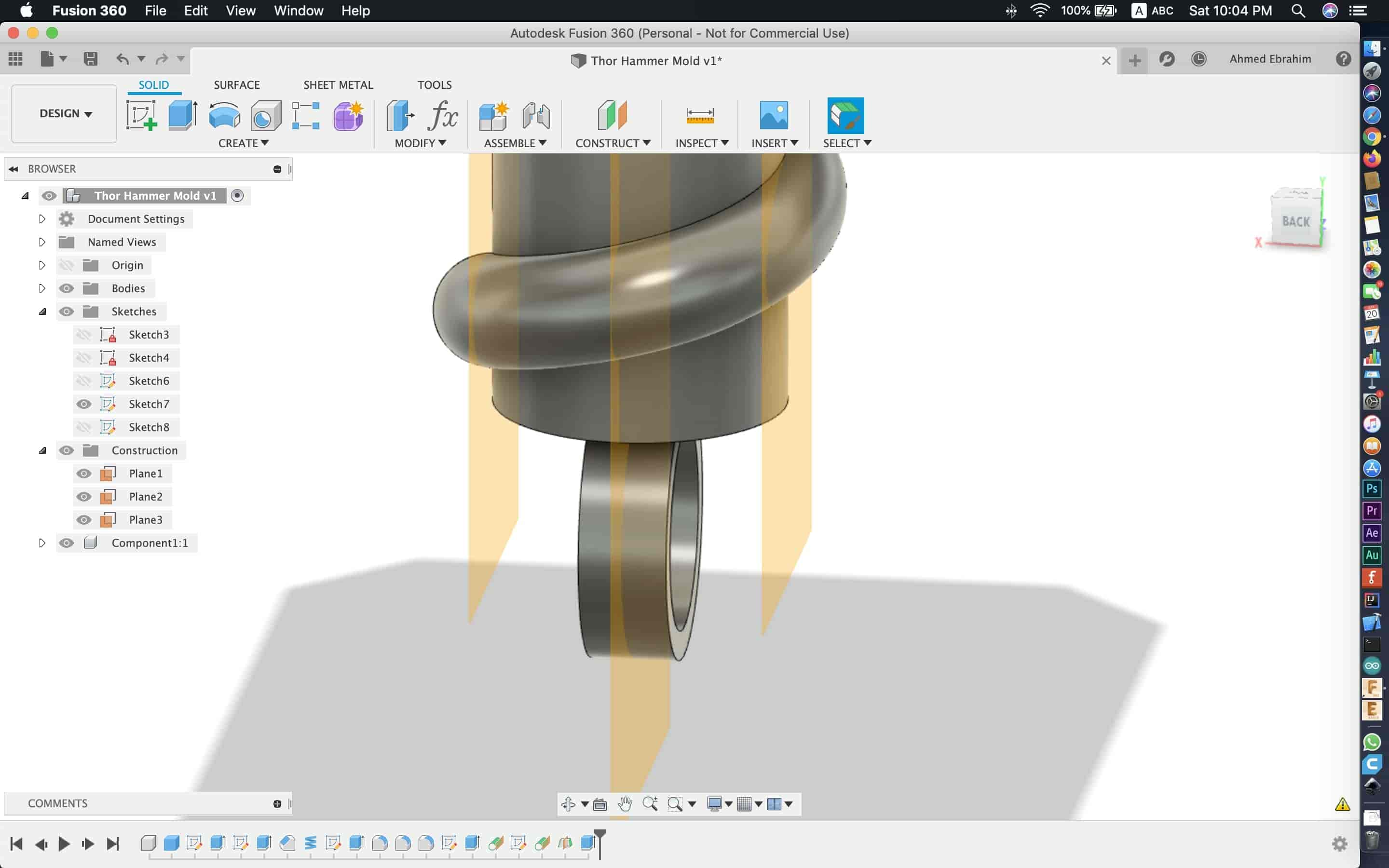The image size is (1389, 868).
Task: Click the Orbit navigation tool icon
Action: click(x=568, y=804)
